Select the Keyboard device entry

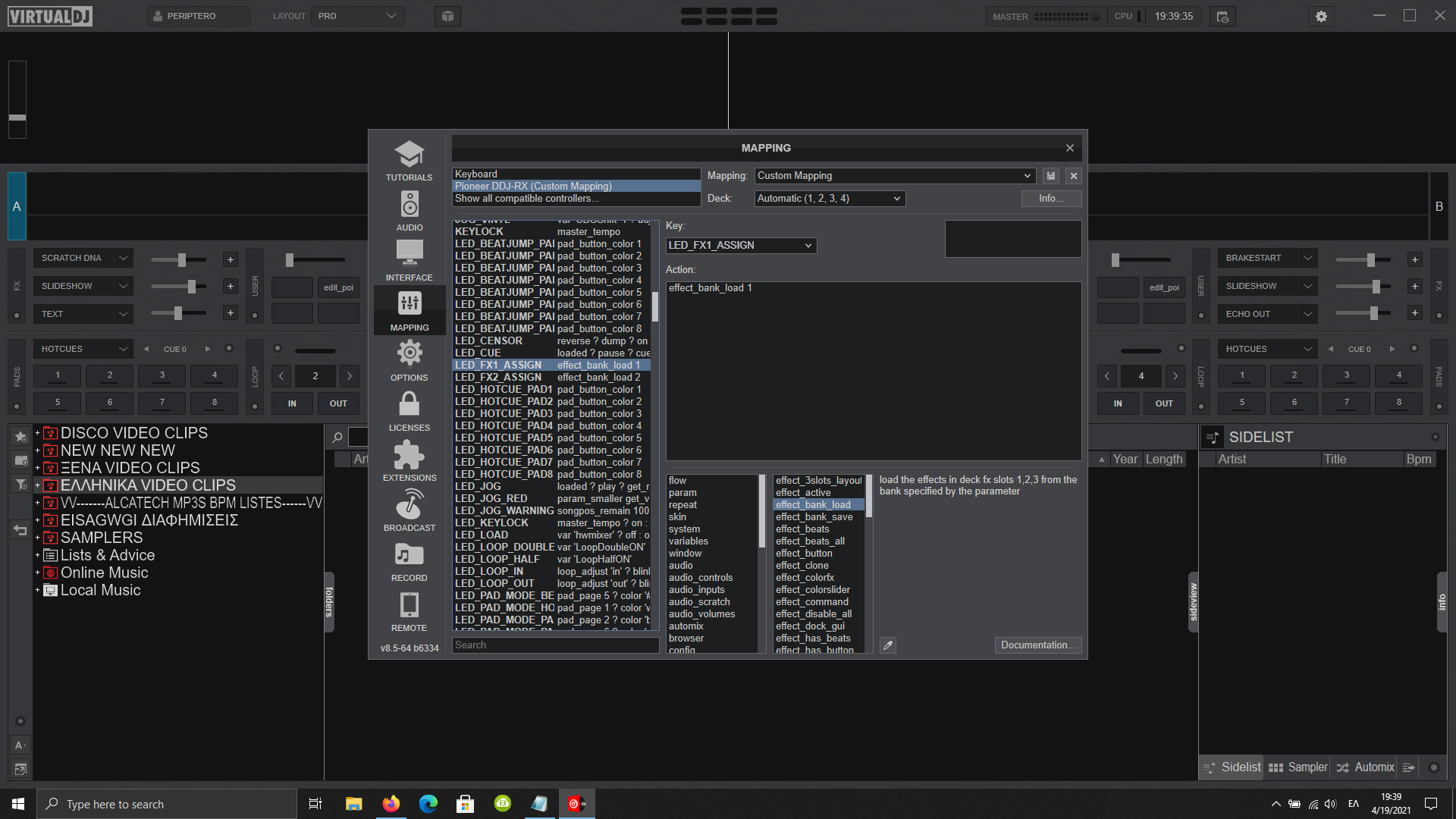coord(576,174)
